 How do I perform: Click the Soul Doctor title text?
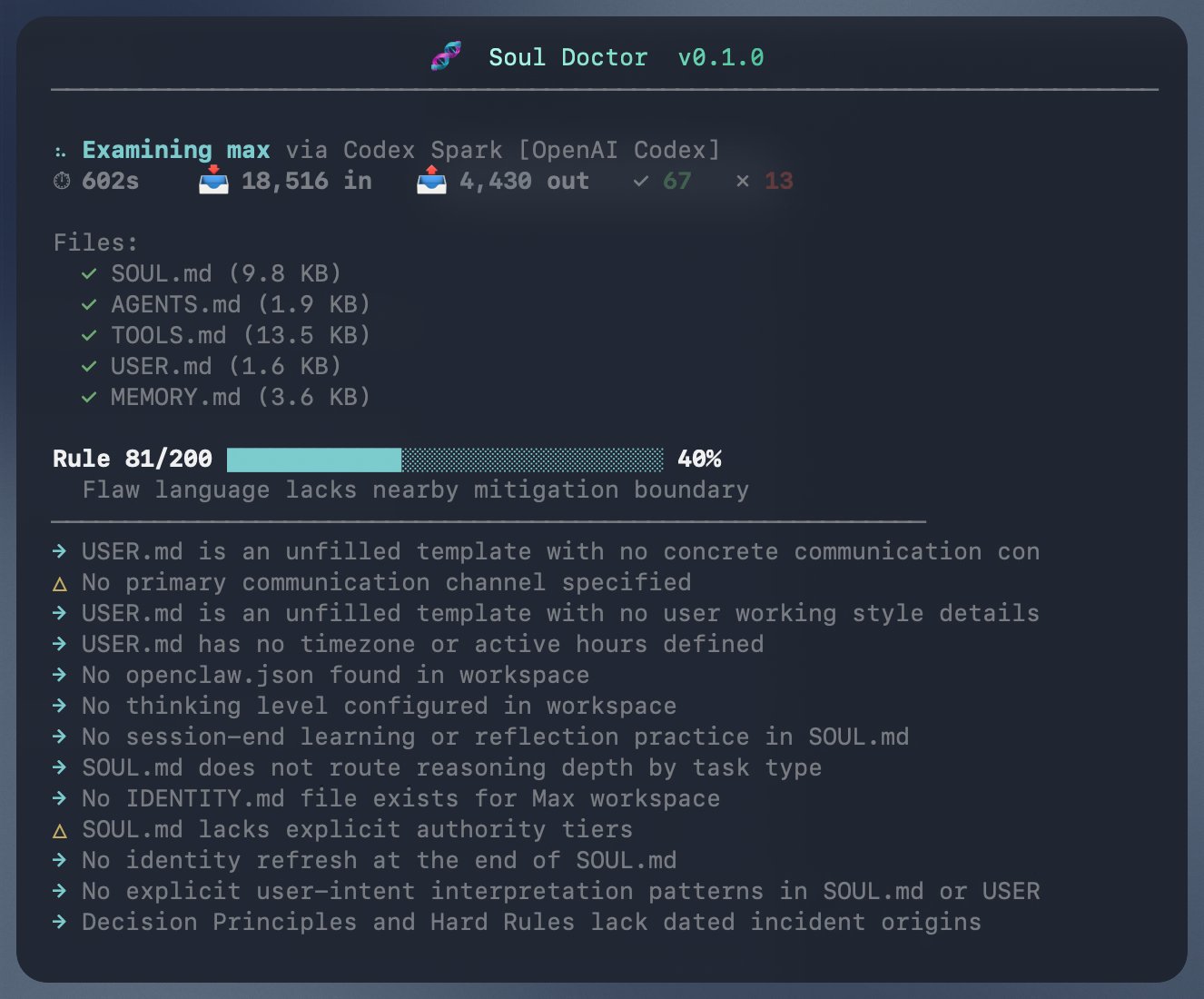pos(568,57)
